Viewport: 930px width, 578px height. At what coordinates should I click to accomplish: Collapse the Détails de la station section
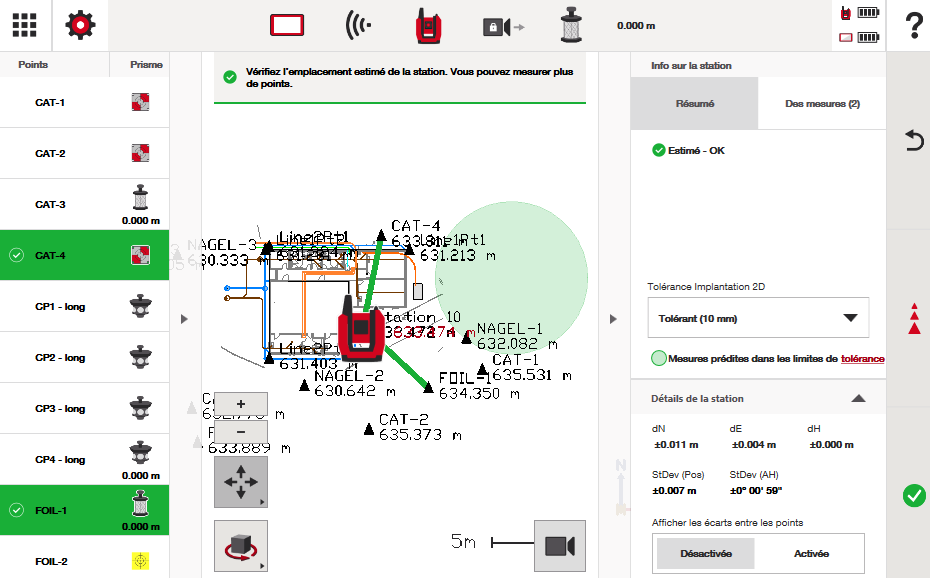(857, 398)
